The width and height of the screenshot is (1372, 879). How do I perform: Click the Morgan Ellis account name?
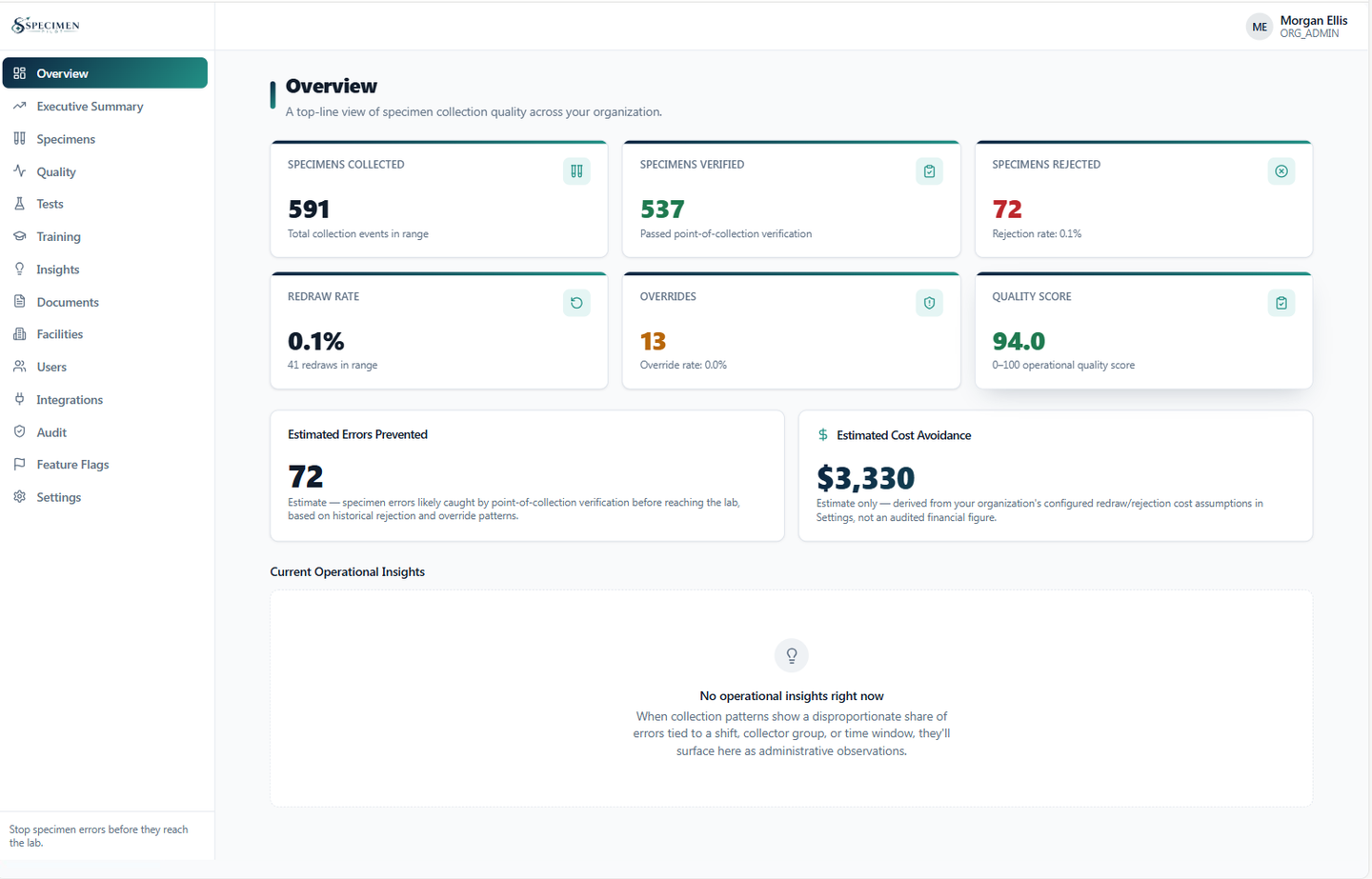(x=1314, y=20)
